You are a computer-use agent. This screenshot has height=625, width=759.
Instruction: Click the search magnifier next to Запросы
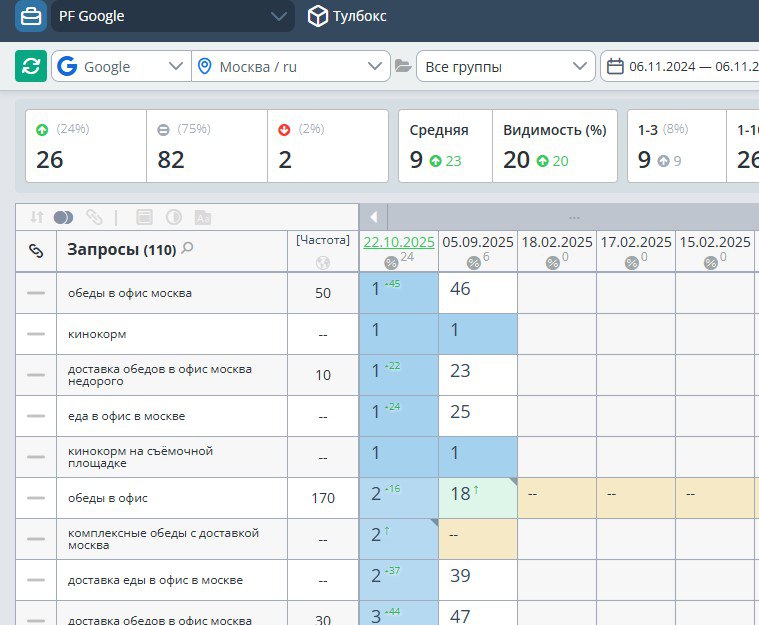[187, 249]
